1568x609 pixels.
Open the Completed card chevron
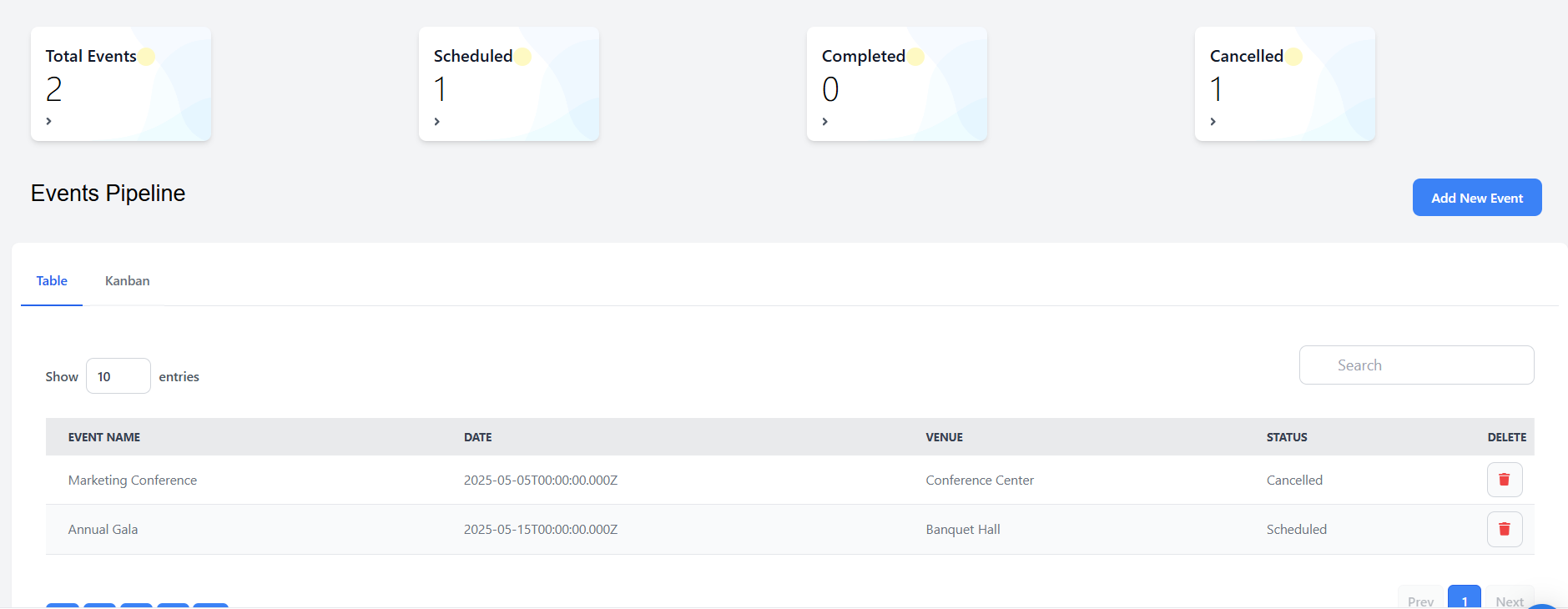(x=825, y=121)
